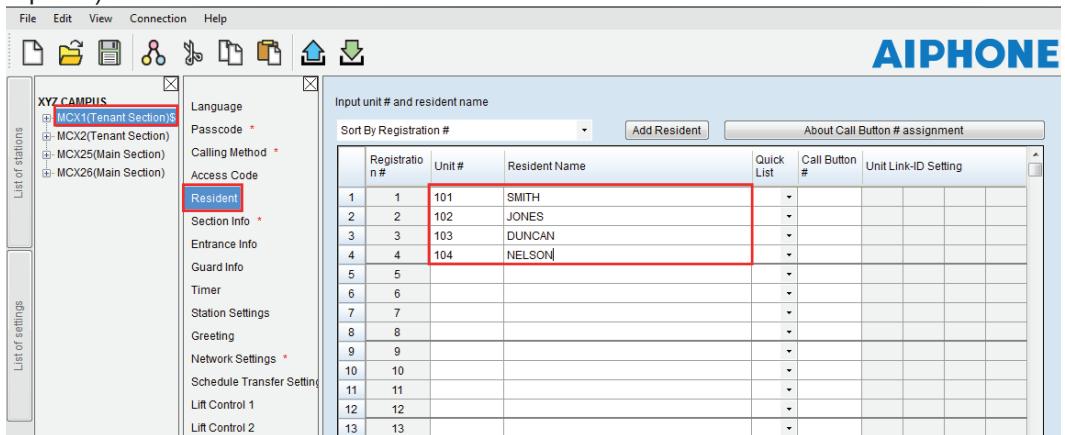Open Quick List dropdown in registration row 5
Viewport: 1065px width, 435px height.
(x=789, y=275)
